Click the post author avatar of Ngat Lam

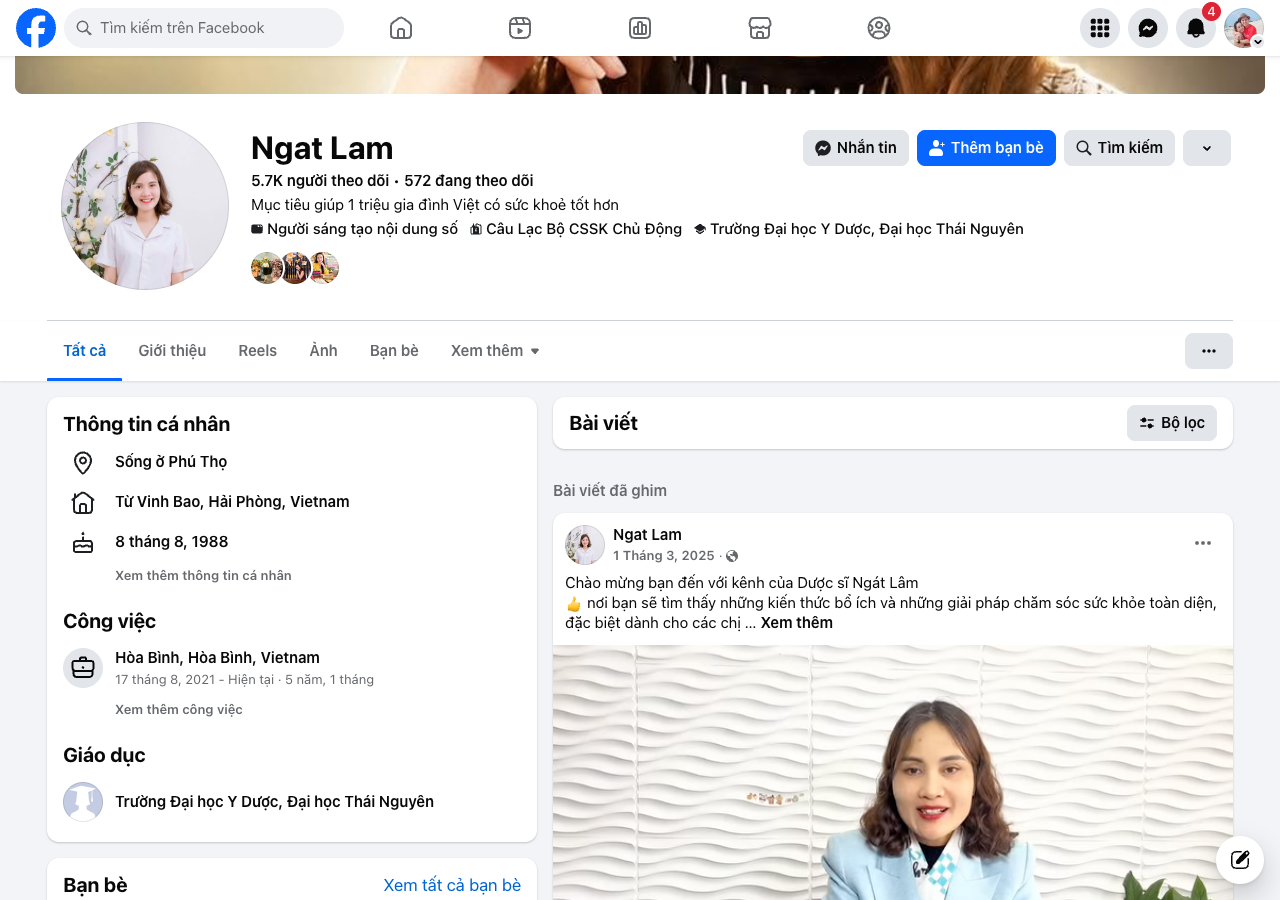[585, 545]
